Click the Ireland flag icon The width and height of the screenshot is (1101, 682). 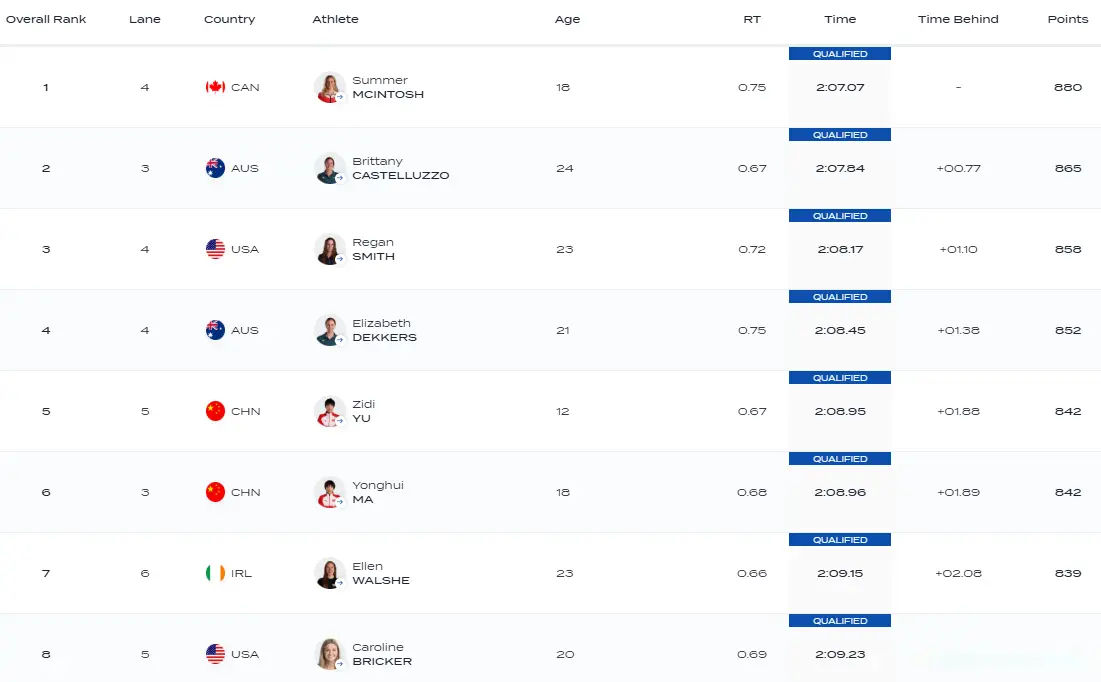[x=215, y=573]
